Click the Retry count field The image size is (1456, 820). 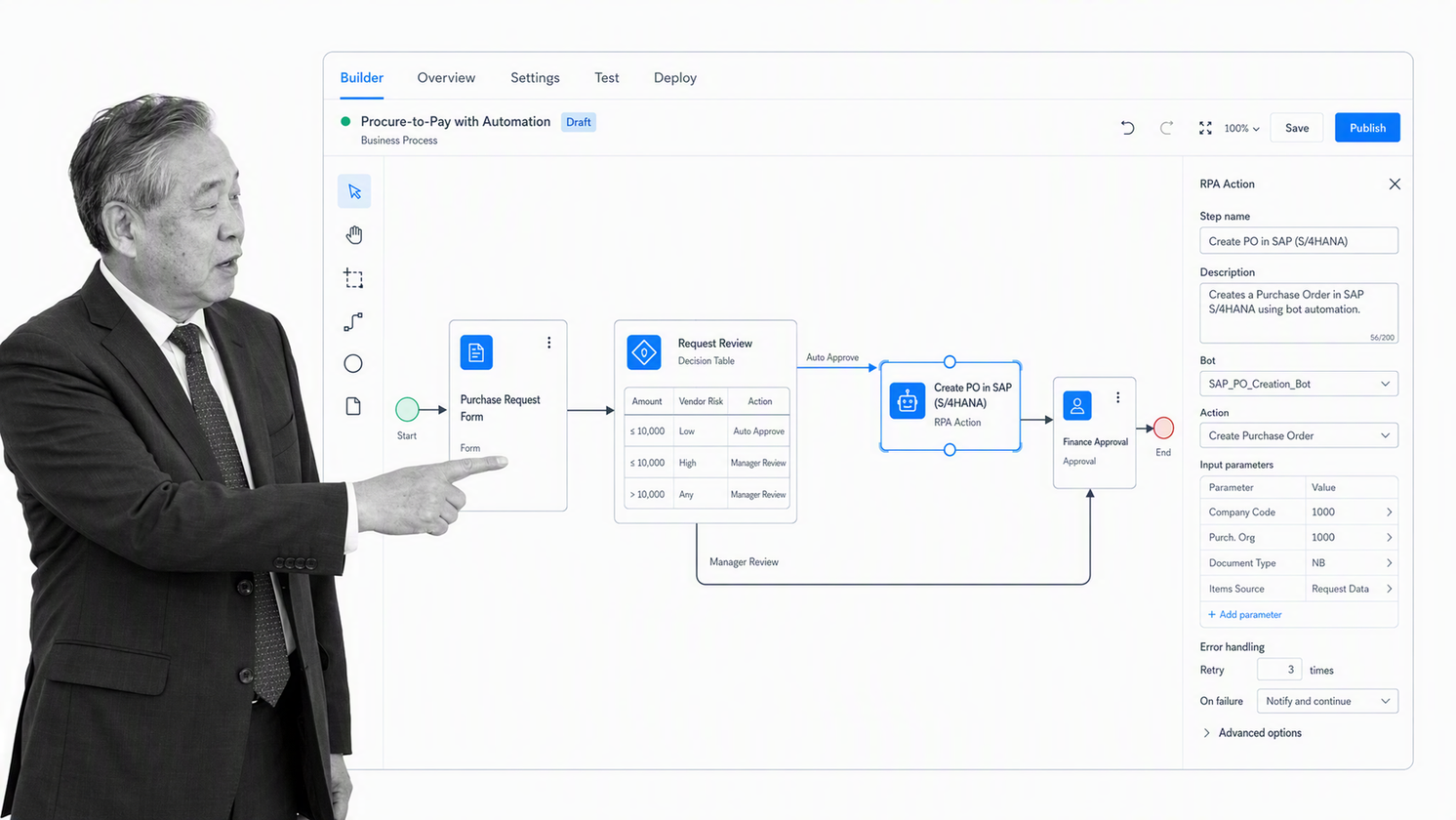click(x=1279, y=670)
